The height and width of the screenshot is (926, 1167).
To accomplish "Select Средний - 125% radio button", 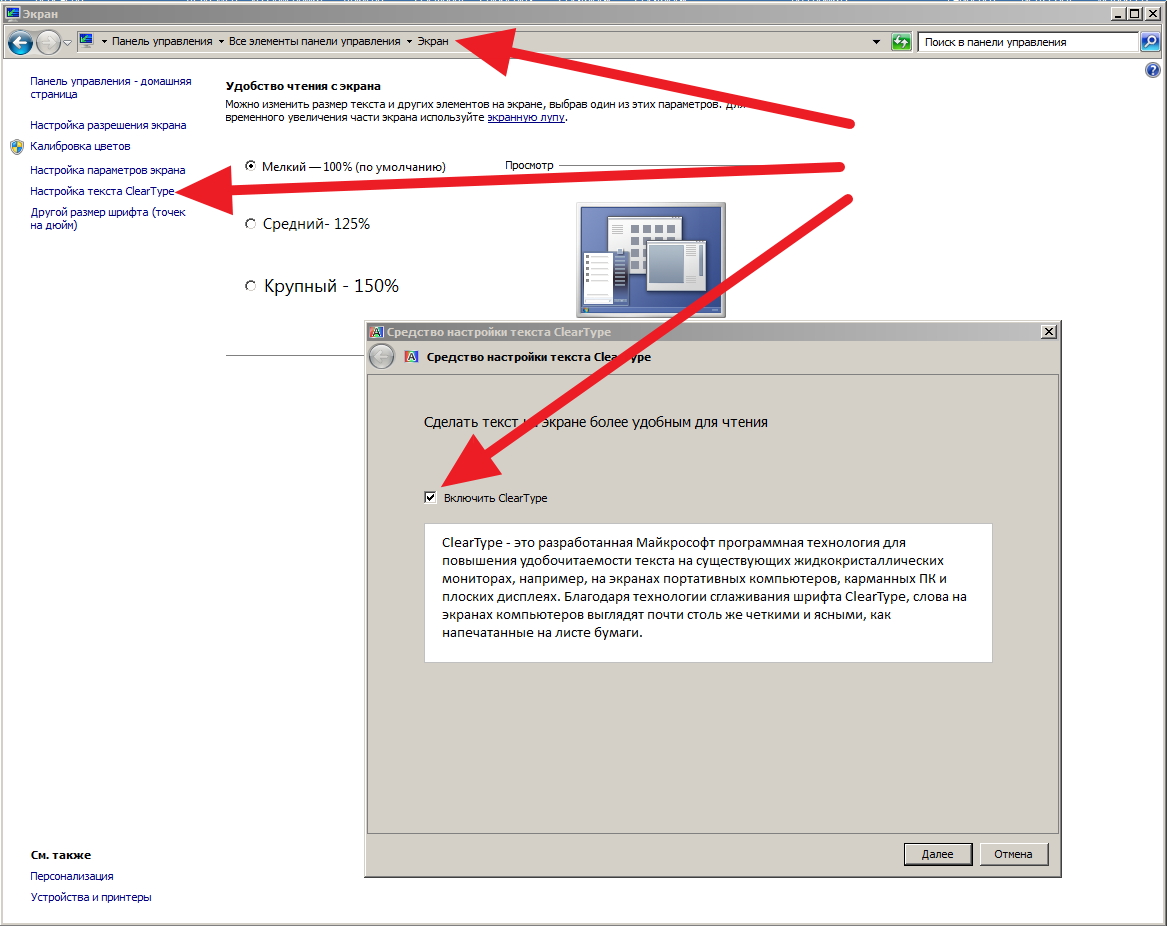I will [x=251, y=224].
